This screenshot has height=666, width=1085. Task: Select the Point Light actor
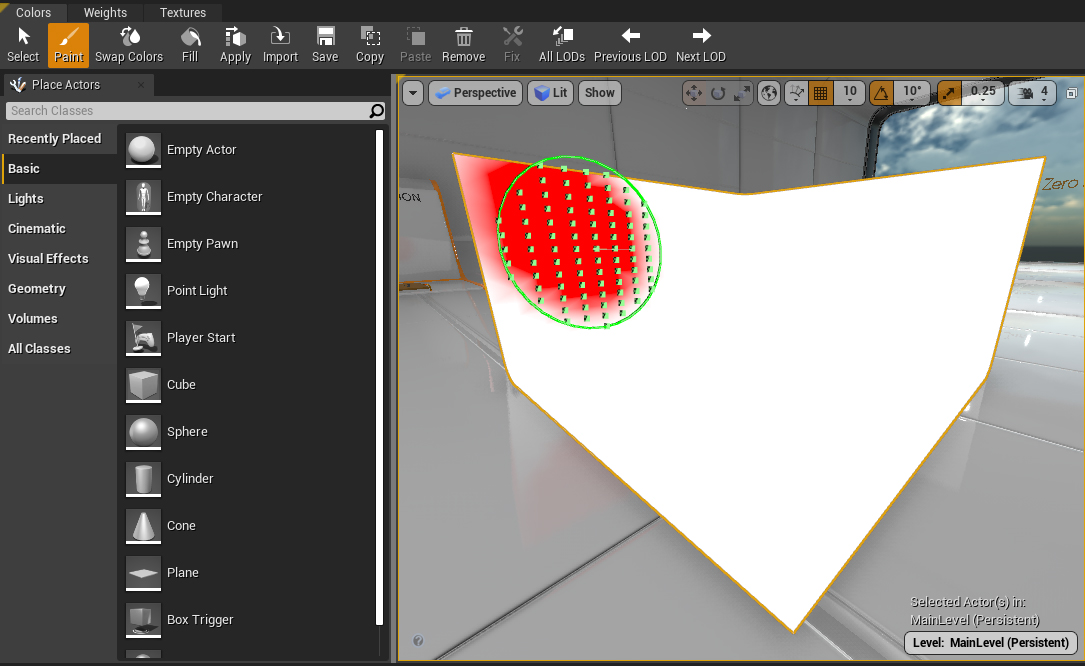click(x=197, y=291)
